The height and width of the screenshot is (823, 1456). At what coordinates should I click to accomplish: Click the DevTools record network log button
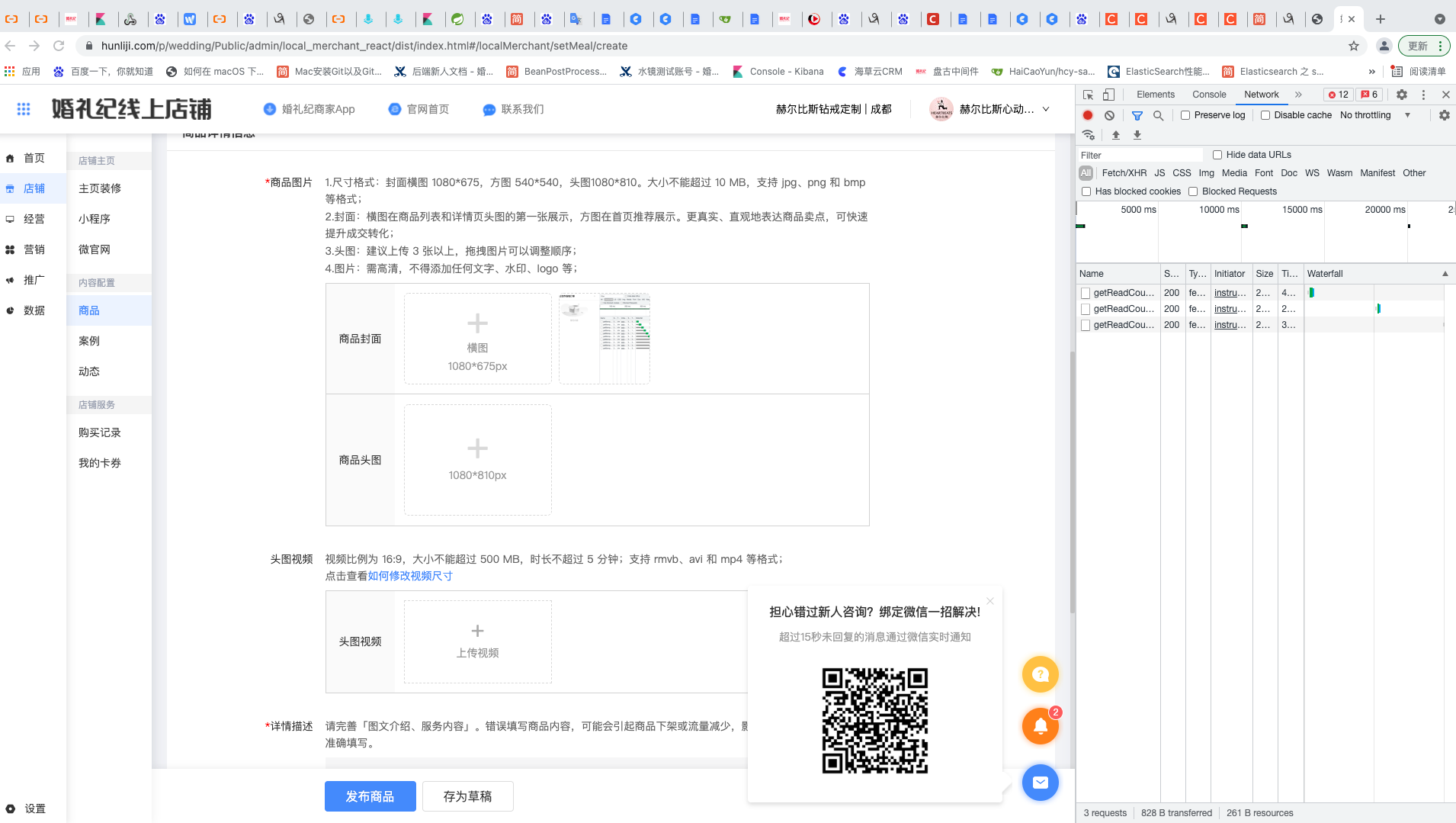(x=1088, y=115)
